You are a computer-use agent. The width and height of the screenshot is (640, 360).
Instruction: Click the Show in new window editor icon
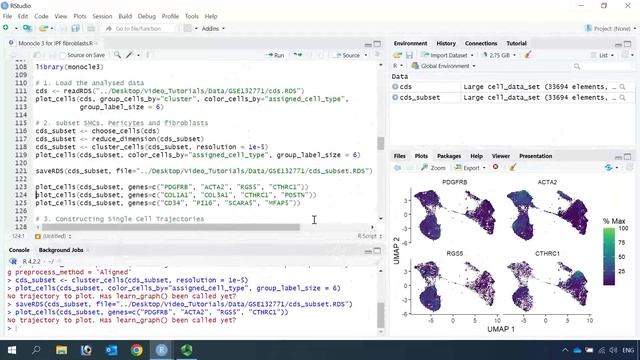37,55
